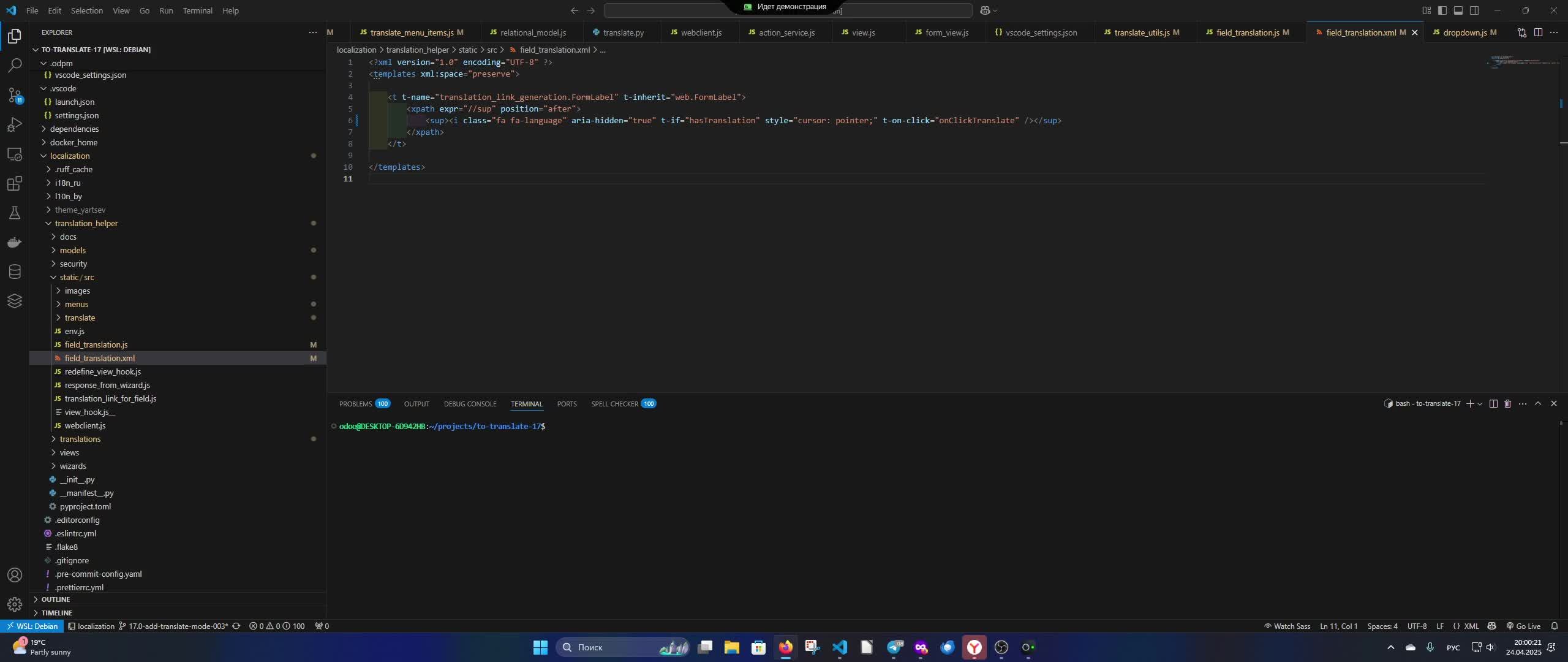Screen dimensions: 1568x662
Task: Toggle Panel visibility in title bar
Action: pos(1458,10)
